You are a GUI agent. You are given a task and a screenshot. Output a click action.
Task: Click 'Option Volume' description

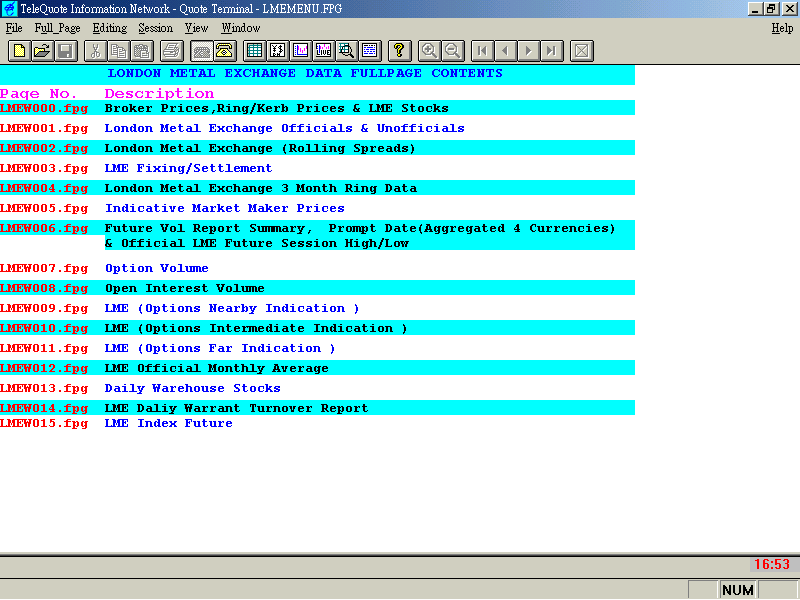pyautogui.click(x=157, y=268)
